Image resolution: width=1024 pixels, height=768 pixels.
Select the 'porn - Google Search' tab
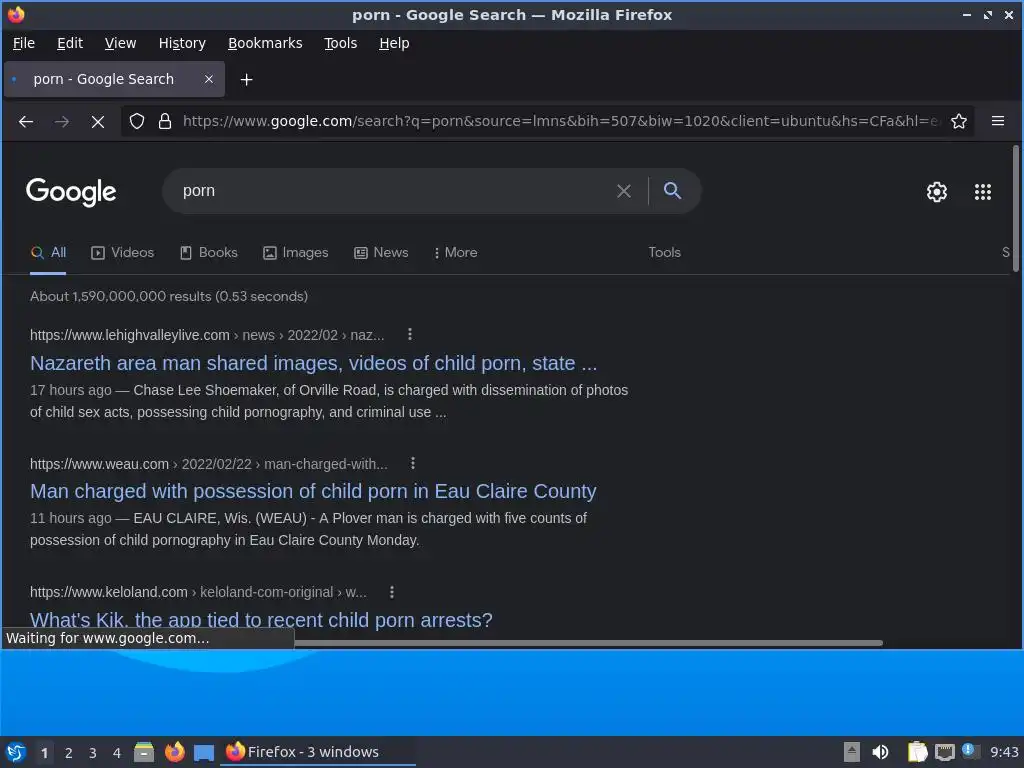[115, 79]
